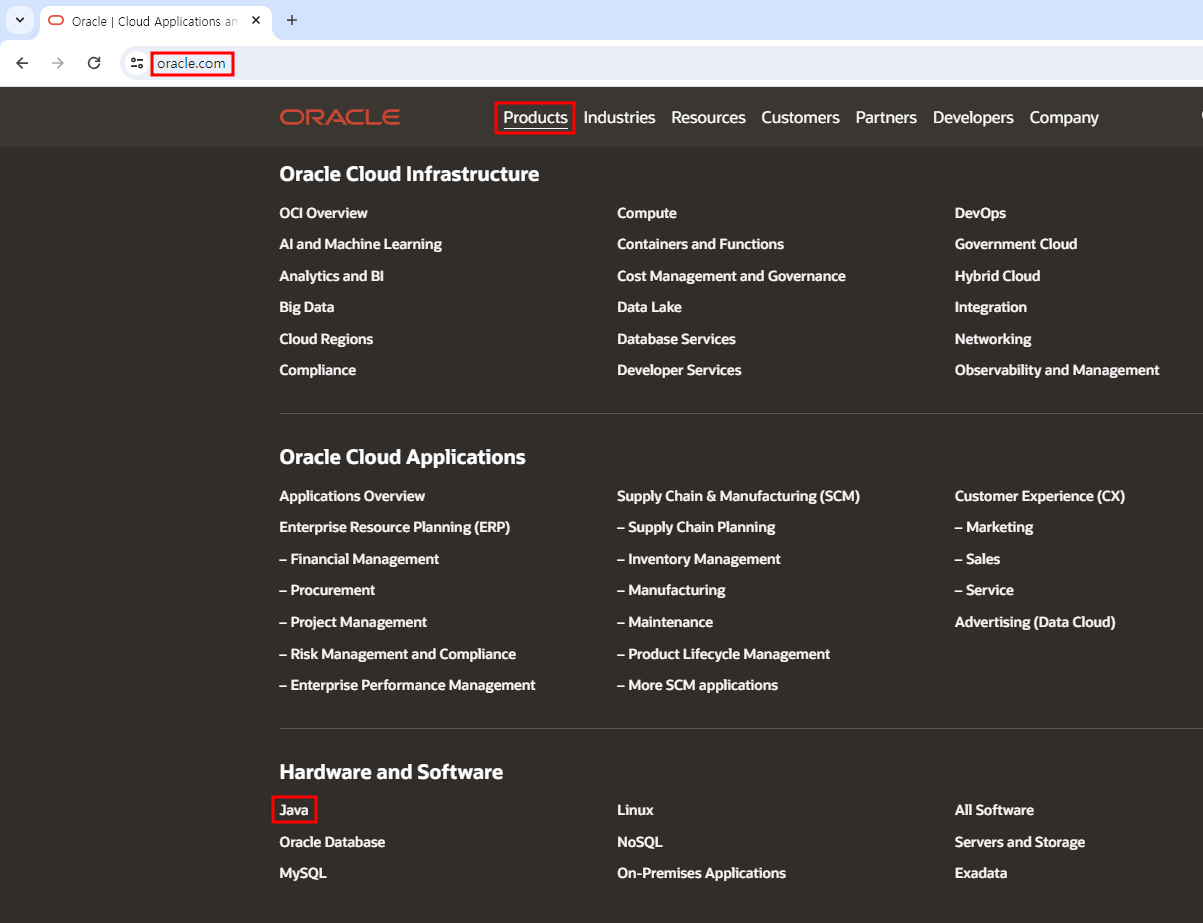Open the Products menu
This screenshot has height=923, width=1203.
(535, 117)
